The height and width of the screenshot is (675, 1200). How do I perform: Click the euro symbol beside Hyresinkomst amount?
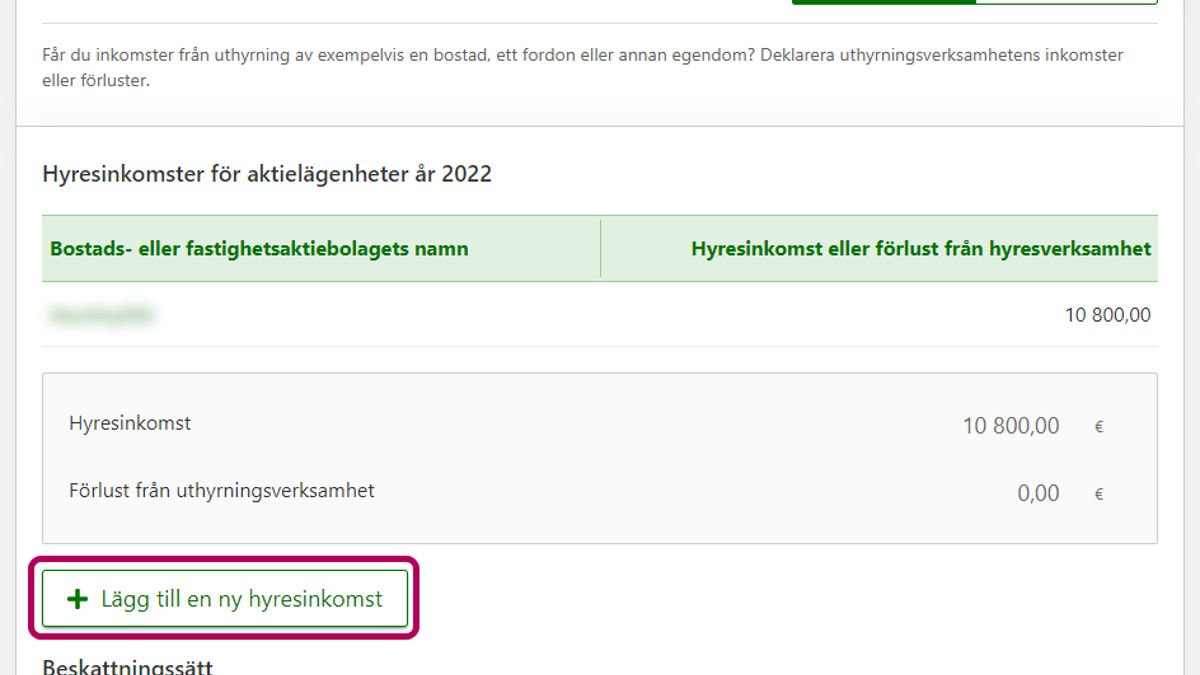coord(1099,427)
